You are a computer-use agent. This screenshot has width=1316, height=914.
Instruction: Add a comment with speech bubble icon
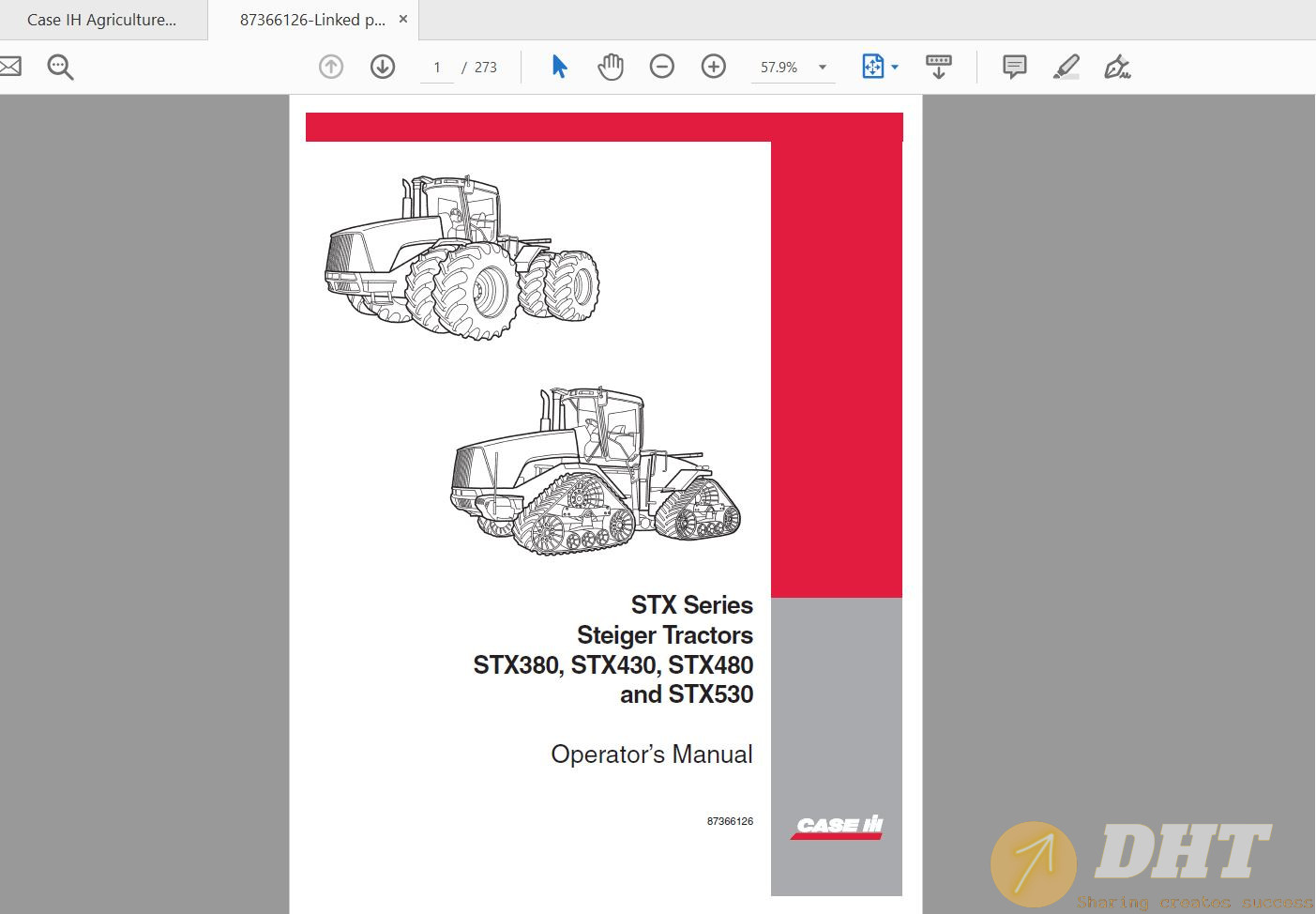[1014, 67]
